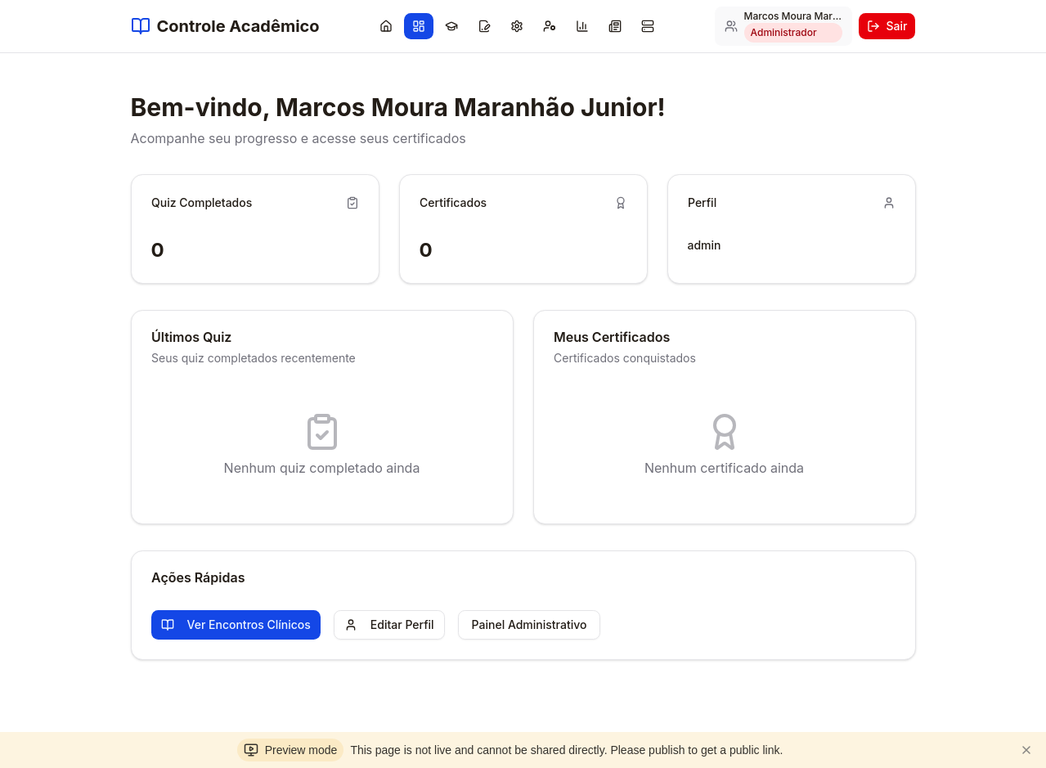This screenshot has height=768, width=1046.
Task: Click the Preview mode label
Action: tap(290, 749)
